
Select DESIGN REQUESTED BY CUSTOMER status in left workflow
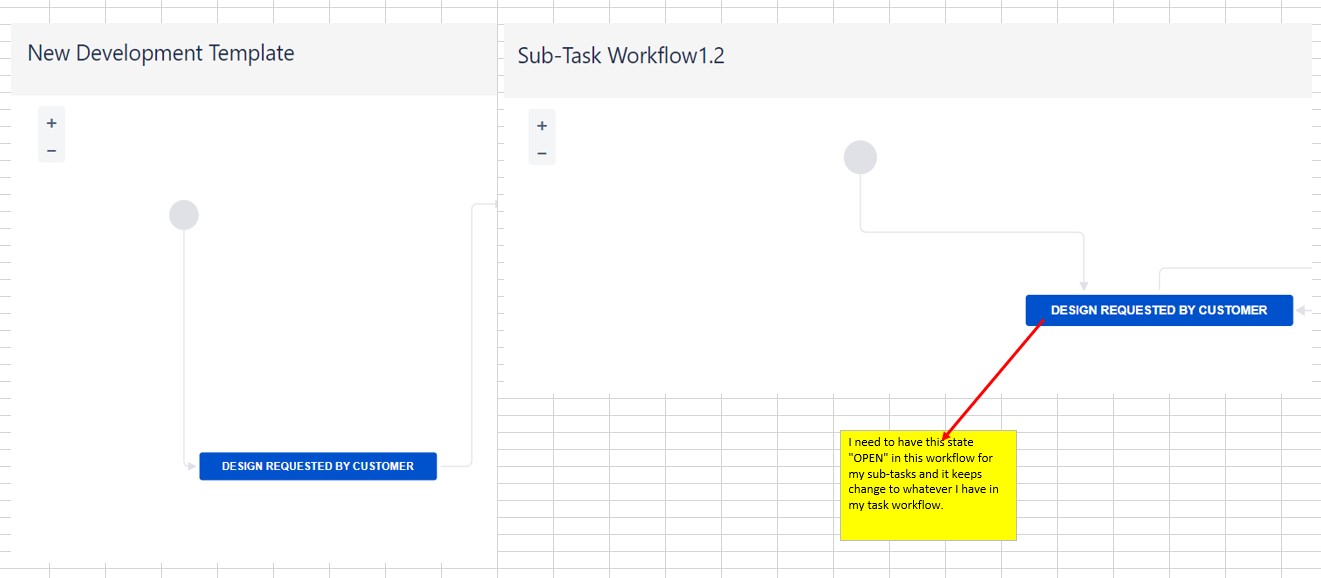point(318,465)
